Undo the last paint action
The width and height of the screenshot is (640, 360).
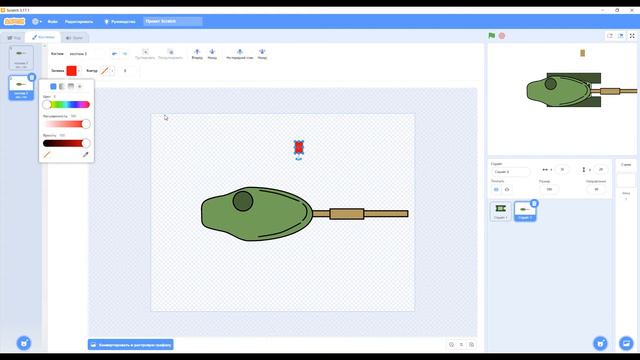click(114, 53)
